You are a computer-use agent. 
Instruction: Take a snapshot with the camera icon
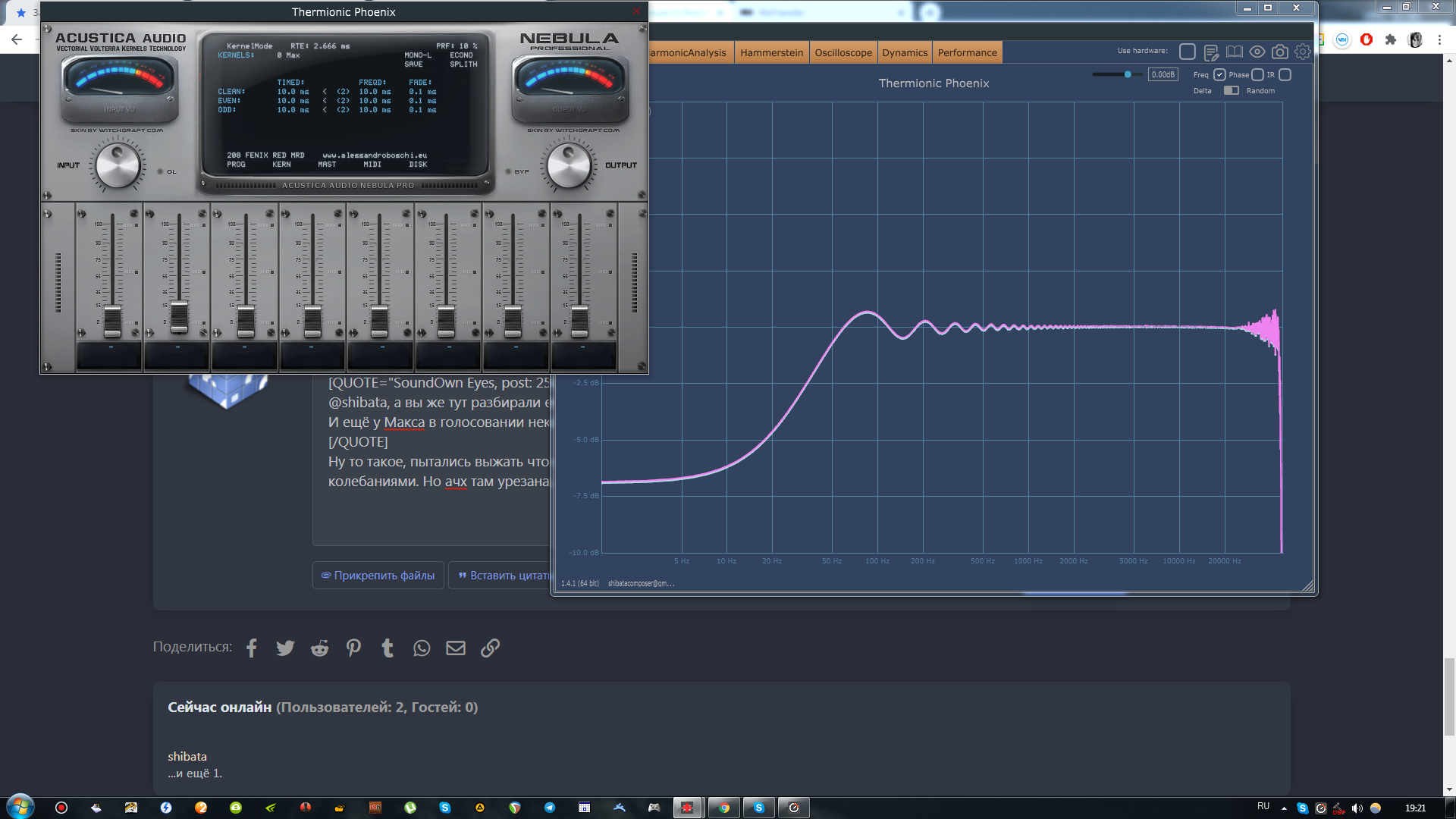coord(1280,52)
